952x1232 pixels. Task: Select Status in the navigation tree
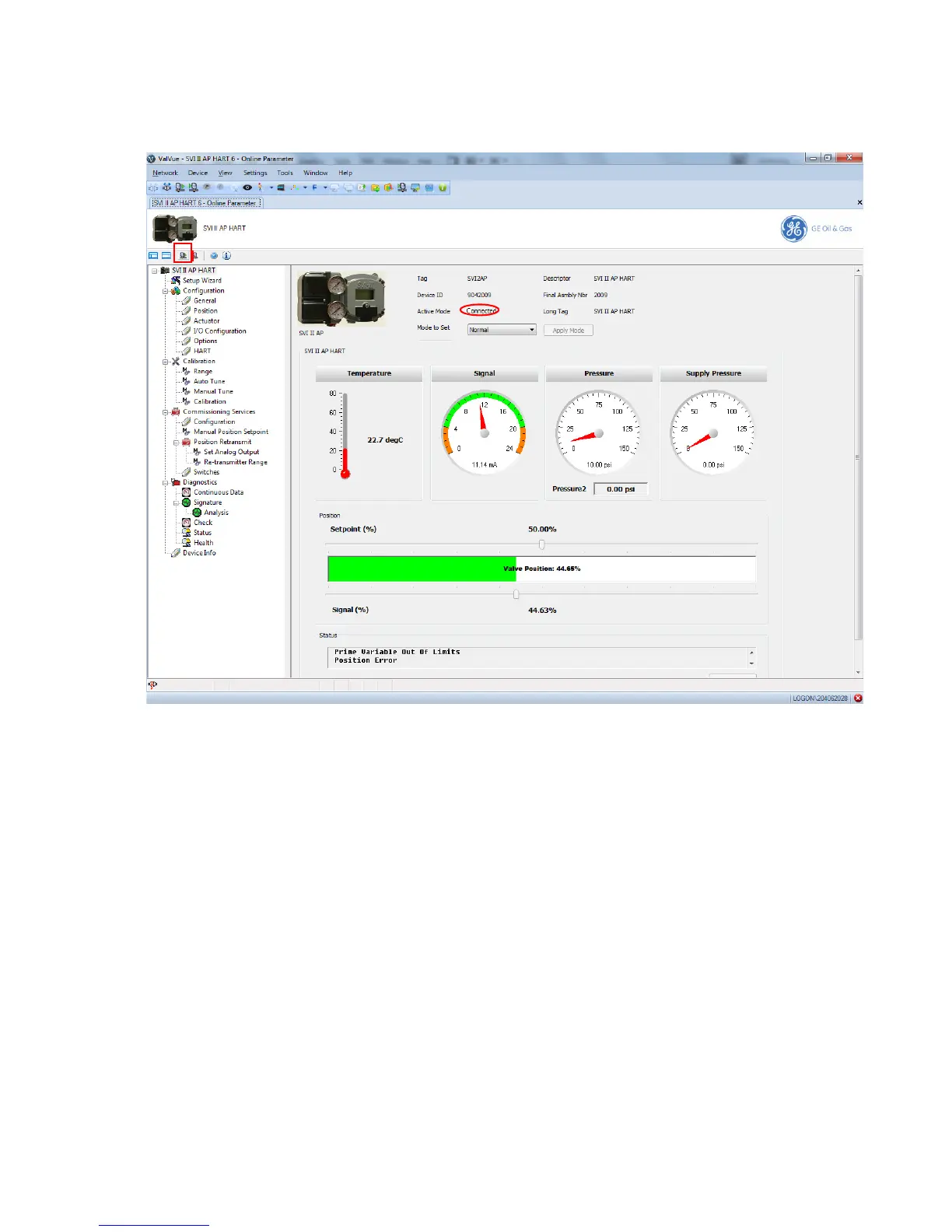pyautogui.click(x=202, y=533)
